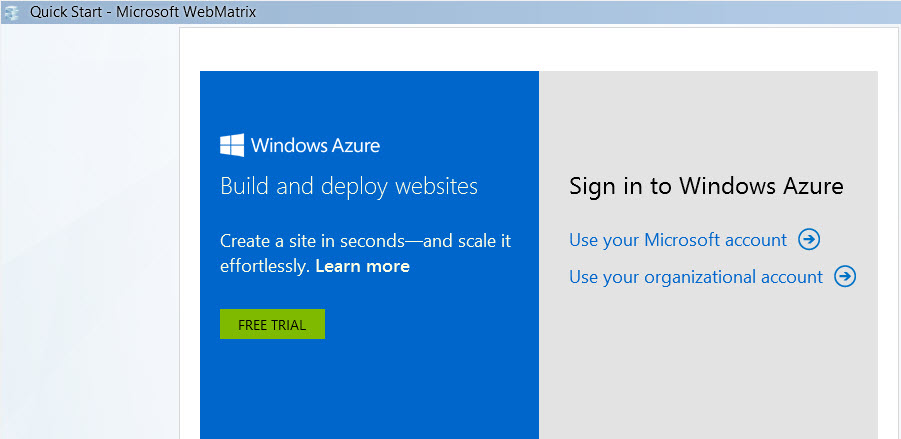This screenshot has width=901, height=439.
Task: Click white margin above the Azure panels
Action: (540, 48)
